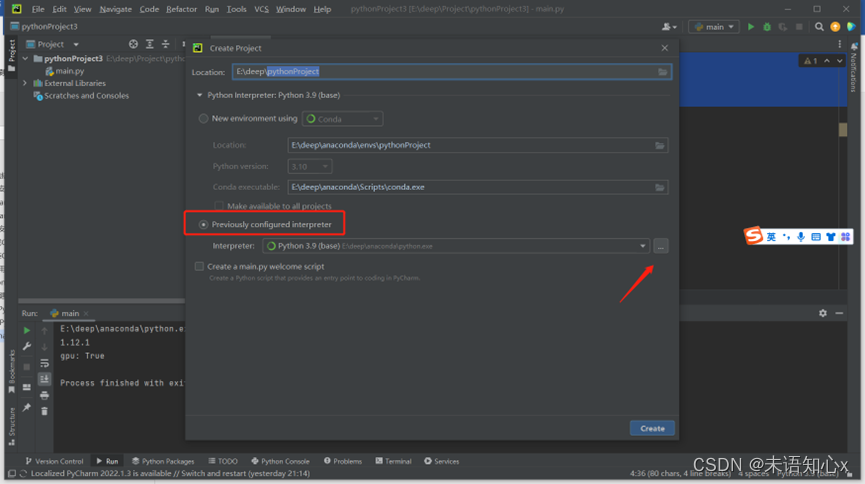Browse for the conda environment location folder
Viewport: 865px width, 484px height.
pos(660,145)
